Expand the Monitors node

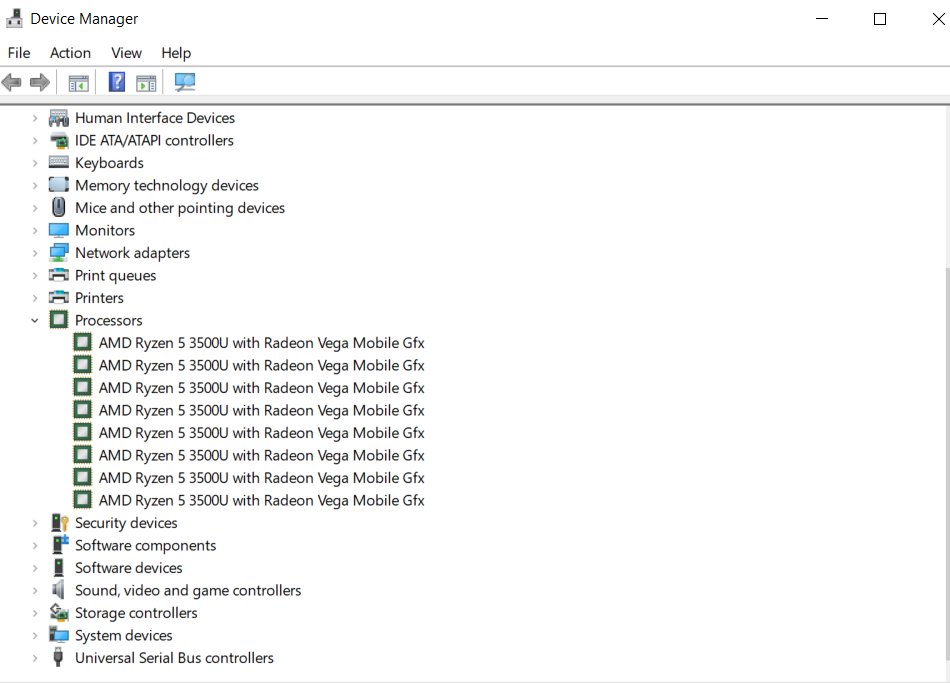click(x=35, y=231)
